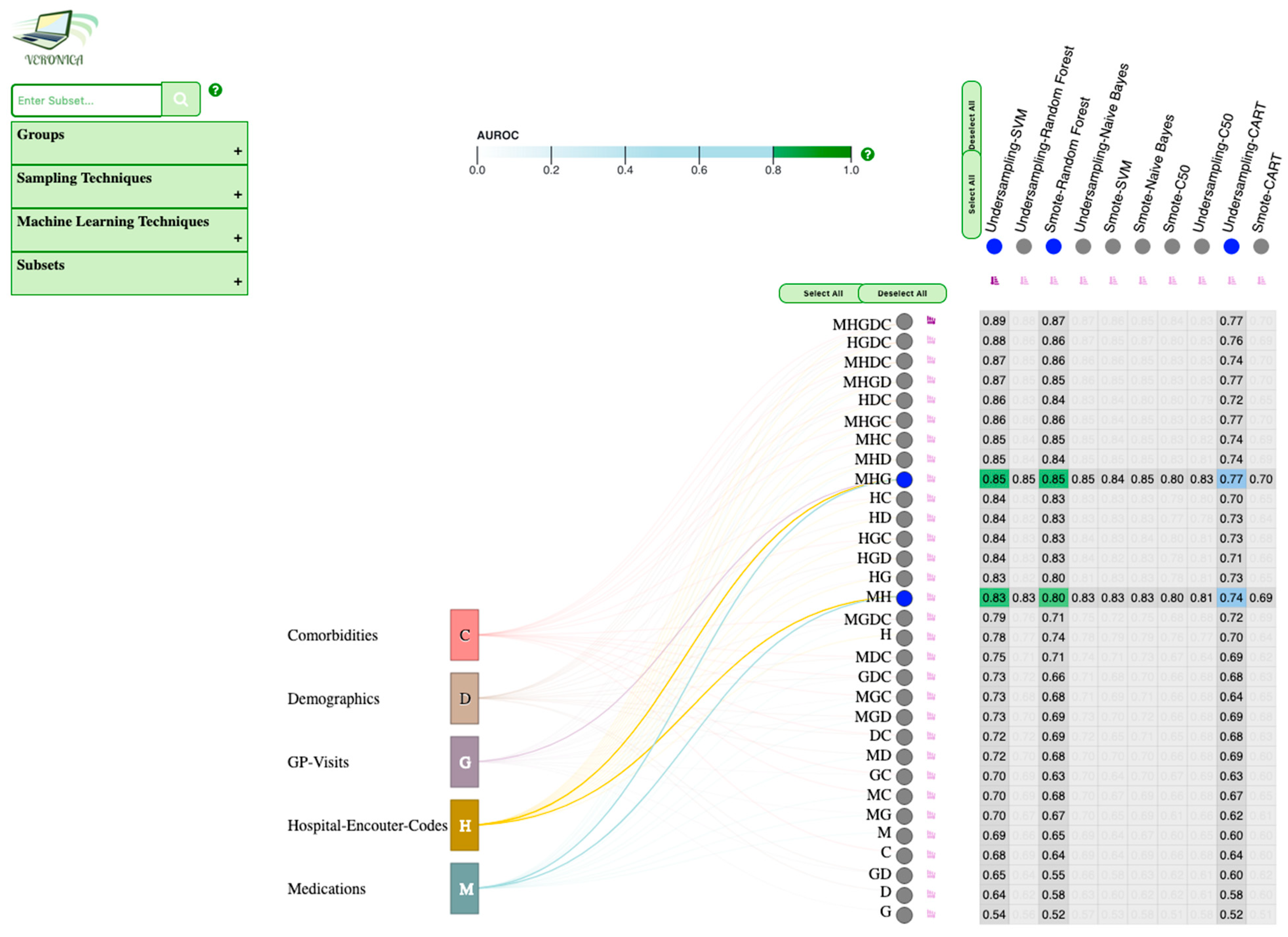
Task: Toggle the MHG subset circle off
Action: pos(904,480)
